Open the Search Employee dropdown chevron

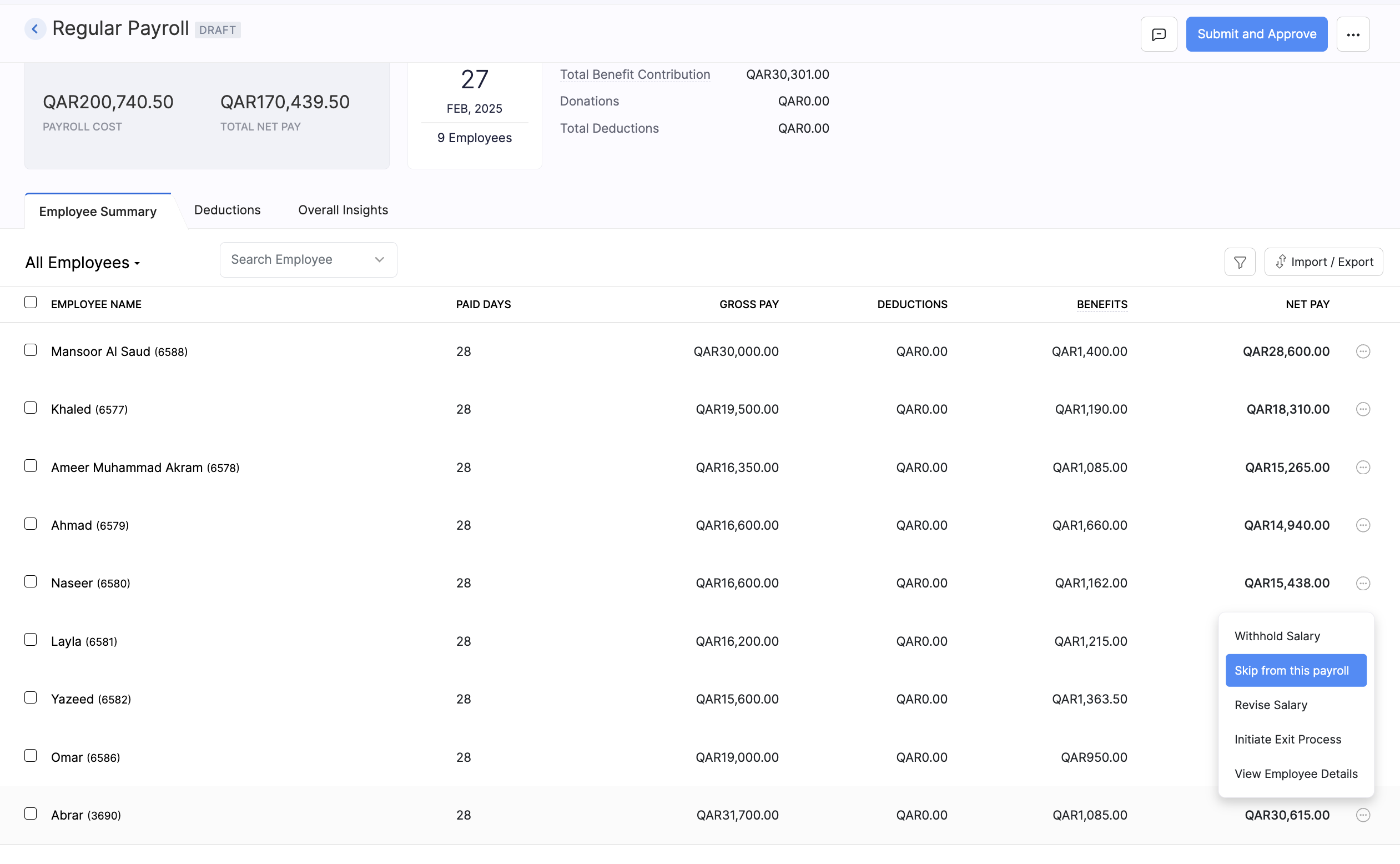point(379,259)
